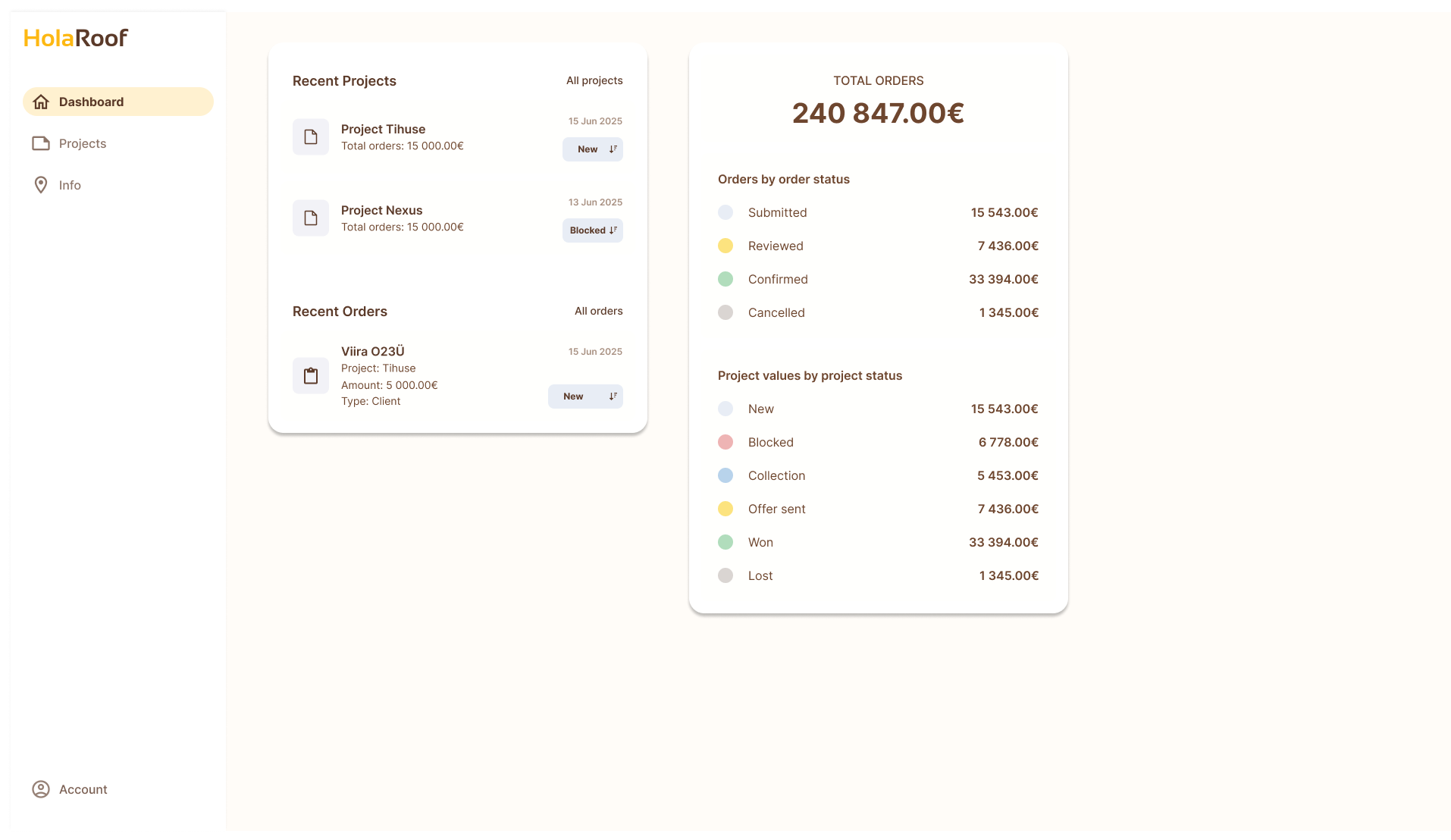Click the Viira O23Ü clipboard icon
The image size is (1451, 840).
311,375
